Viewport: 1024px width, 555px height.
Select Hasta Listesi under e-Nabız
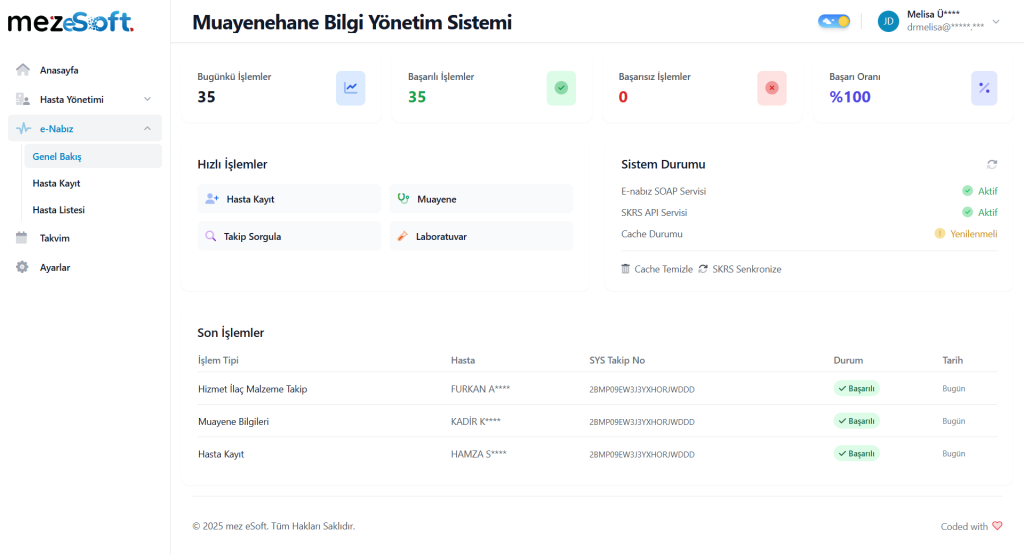(x=58, y=210)
